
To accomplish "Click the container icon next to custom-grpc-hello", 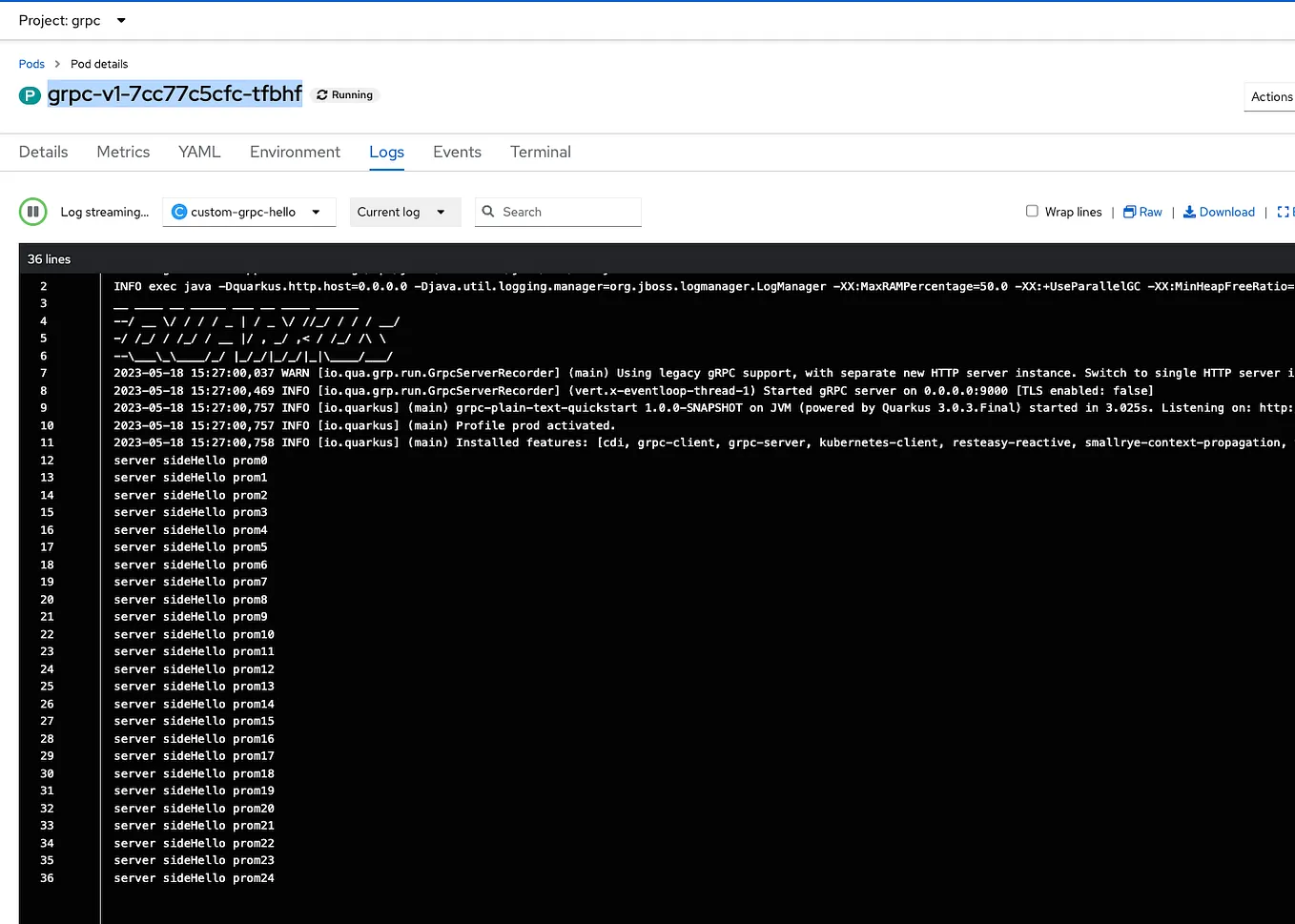I will [179, 211].
